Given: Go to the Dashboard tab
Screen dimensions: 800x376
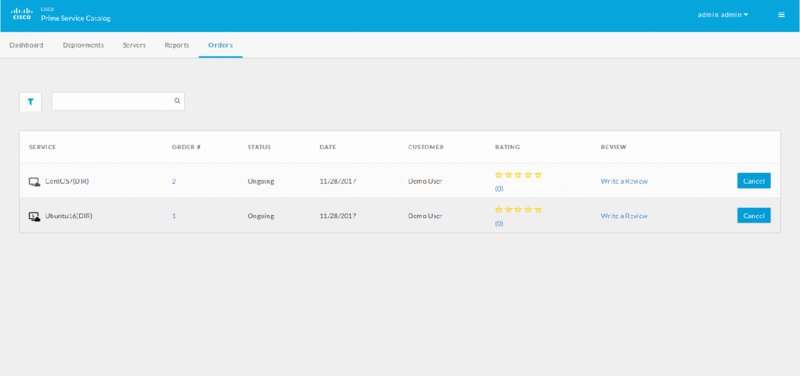Looking at the screenshot, I should pos(26,45).
